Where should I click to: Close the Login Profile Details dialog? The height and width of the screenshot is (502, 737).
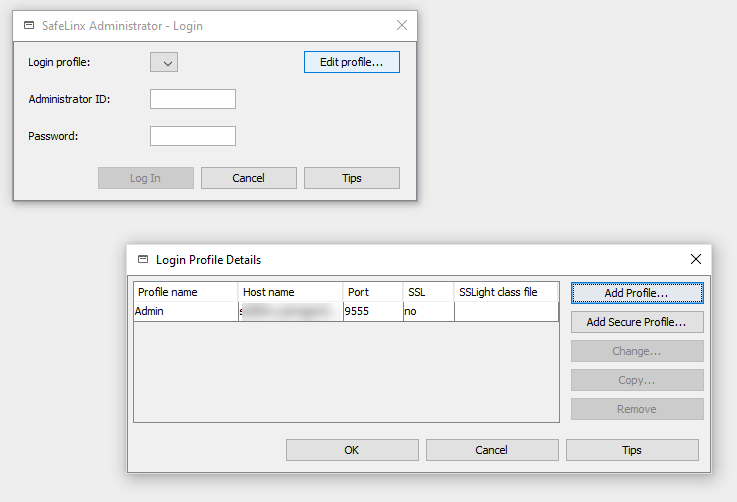(696, 259)
